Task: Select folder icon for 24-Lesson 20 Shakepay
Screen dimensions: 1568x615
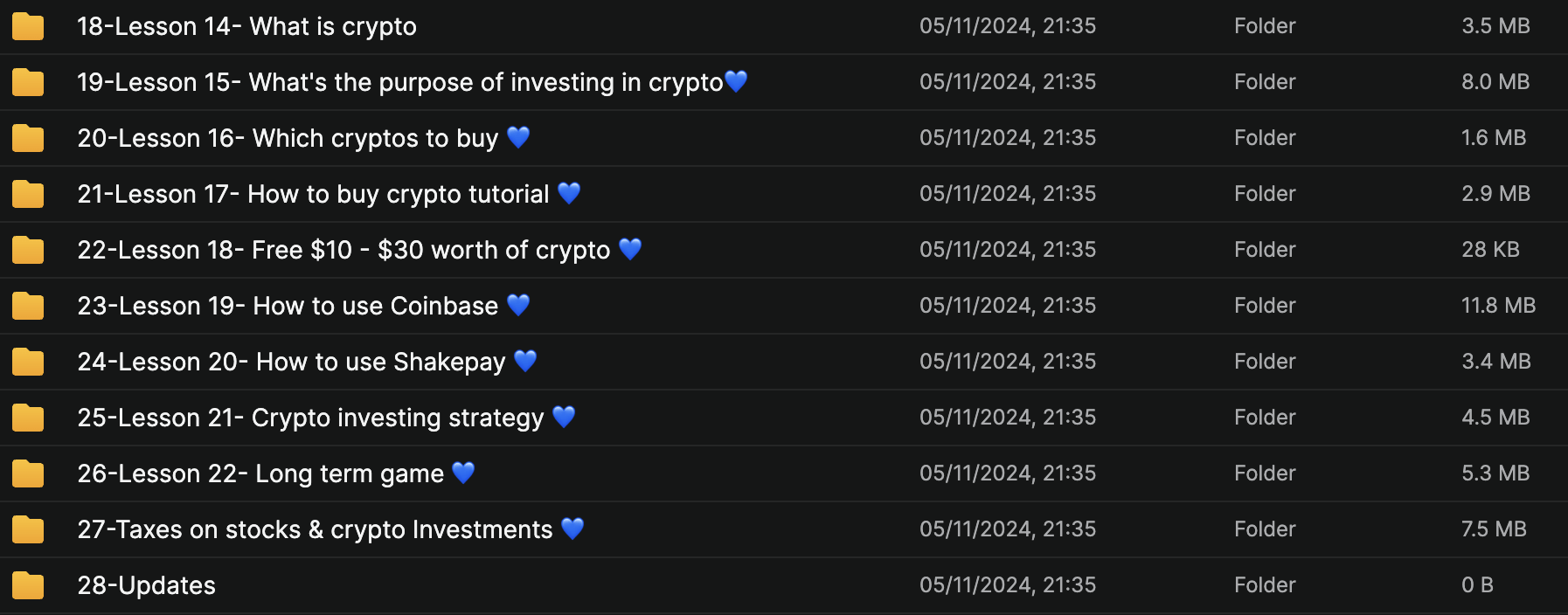Action: [28, 362]
